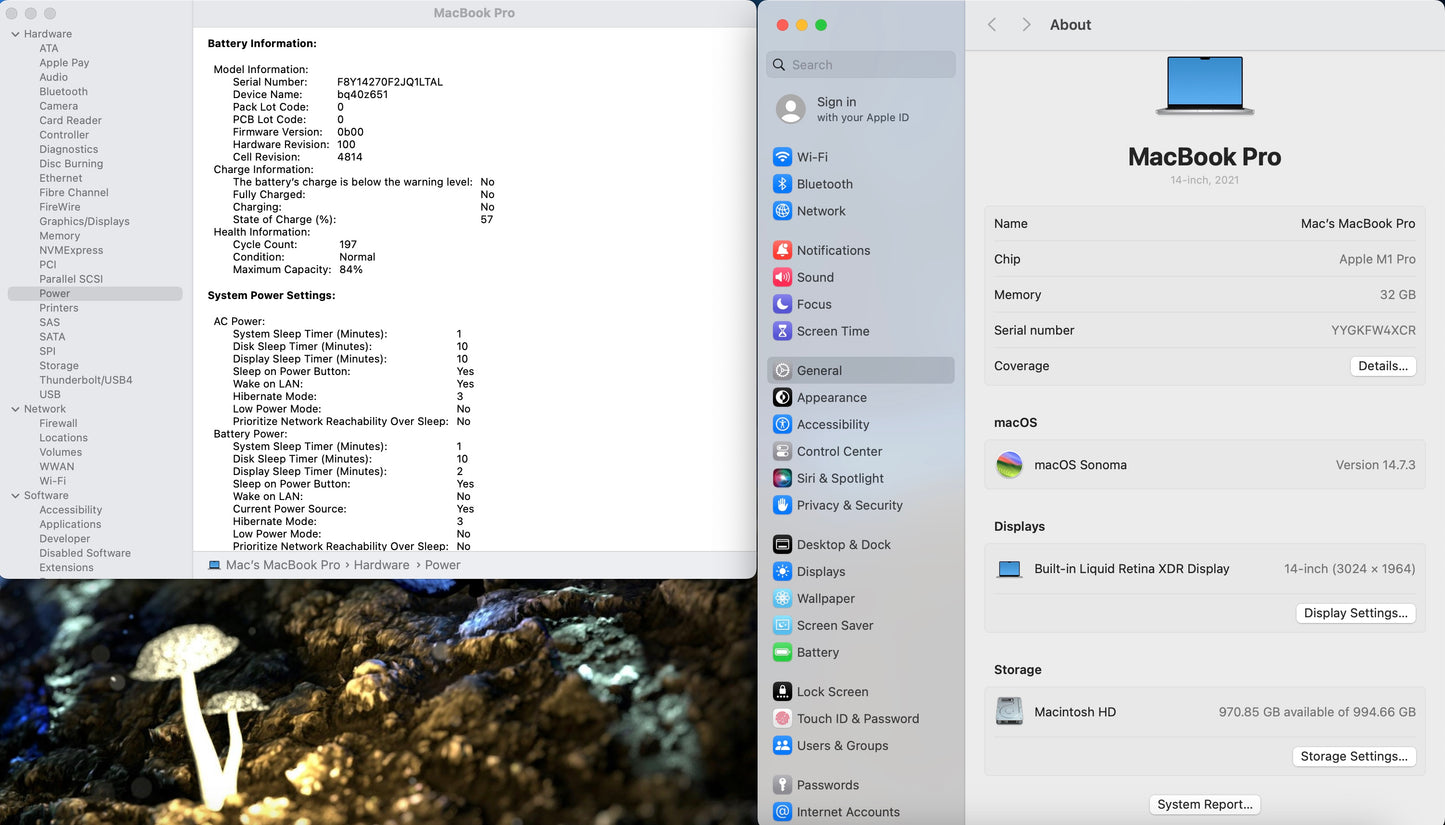Select Applications under Software section

[x=70, y=524]
